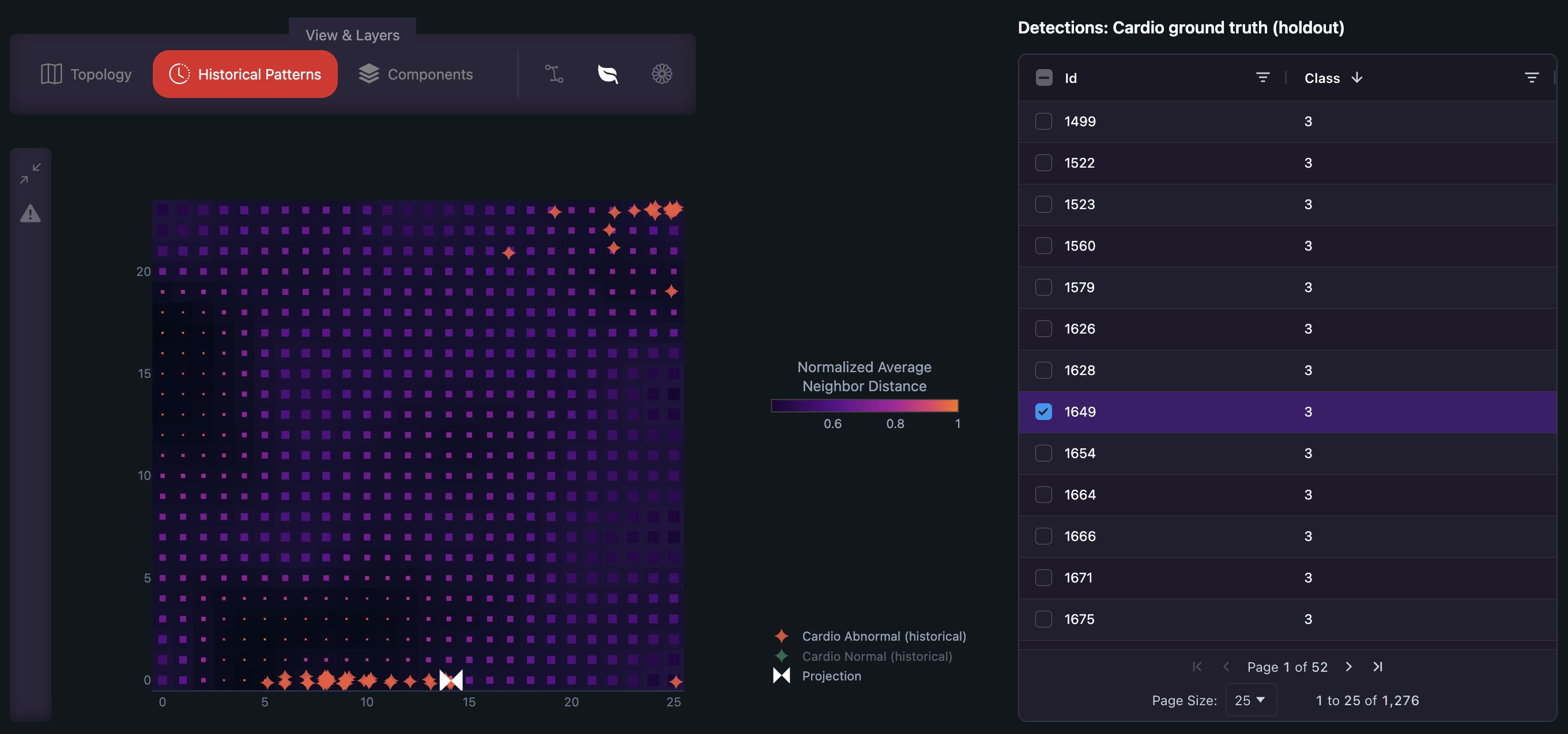Check the box for row 1560
1568x734 pixels.
(x=1043, y=245)
